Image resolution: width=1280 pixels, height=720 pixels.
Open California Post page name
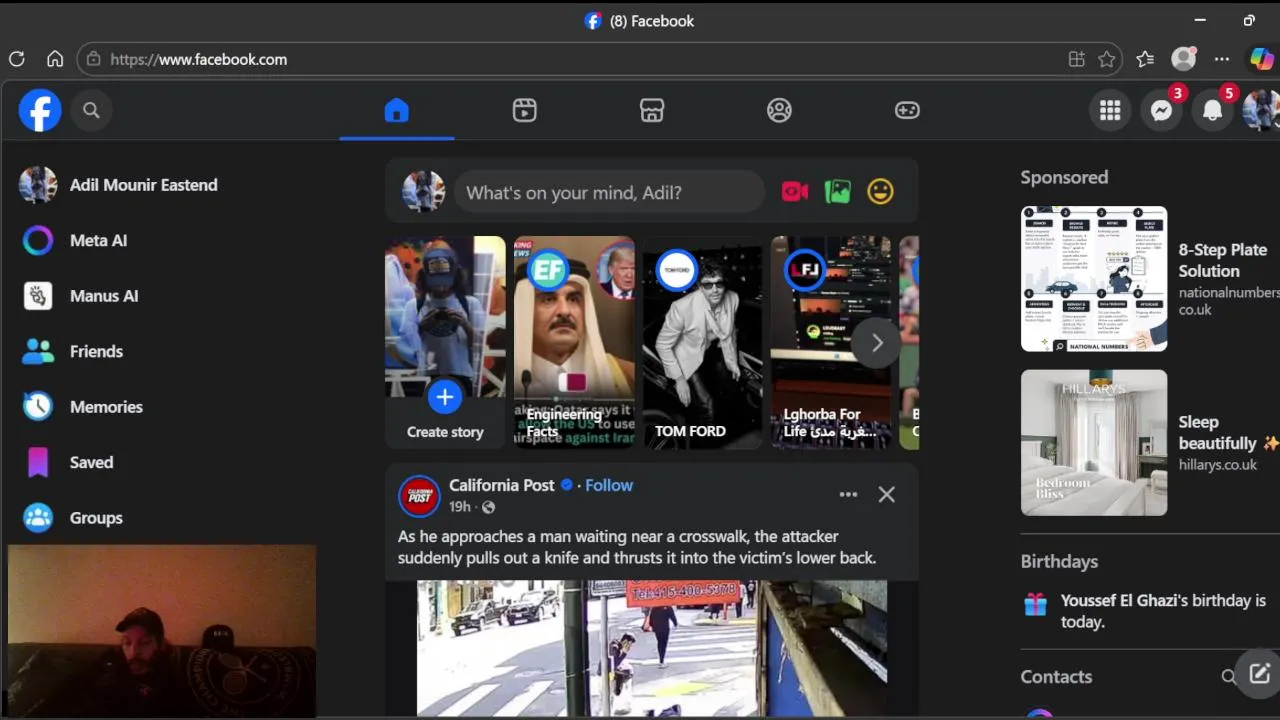[501, 485]
